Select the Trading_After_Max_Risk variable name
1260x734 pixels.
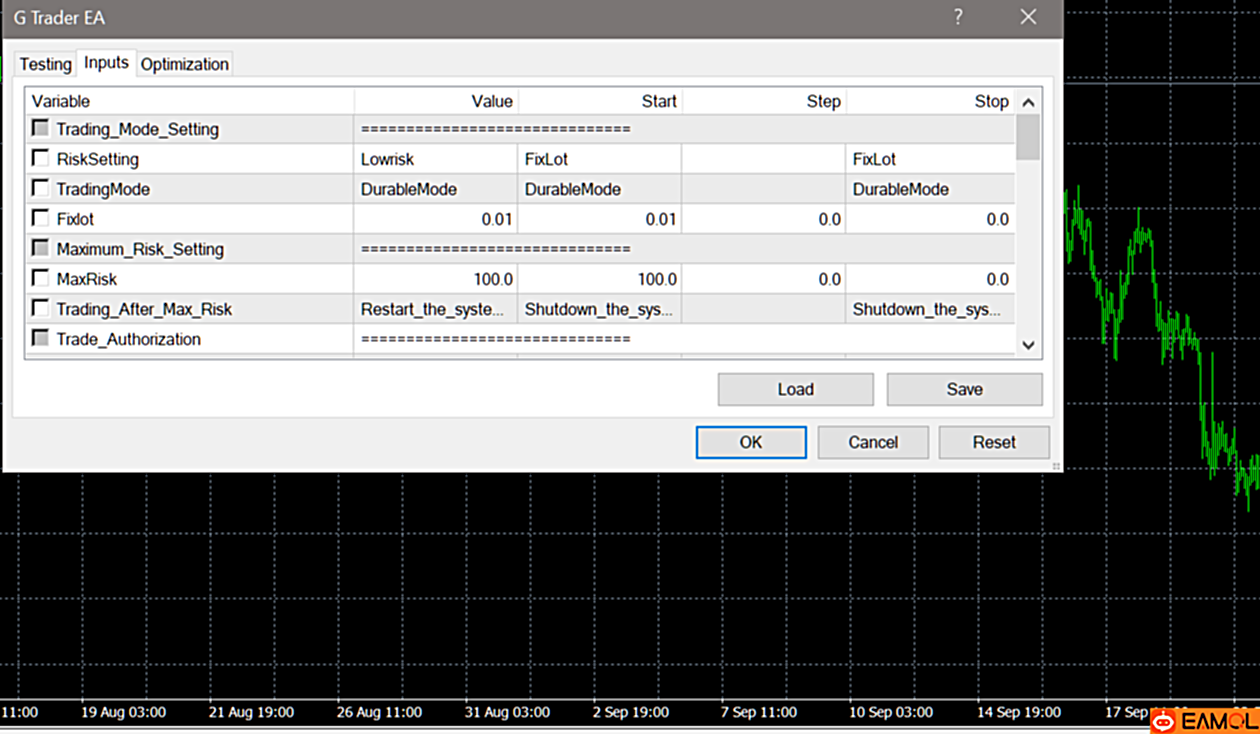click(x=144, y=309)
